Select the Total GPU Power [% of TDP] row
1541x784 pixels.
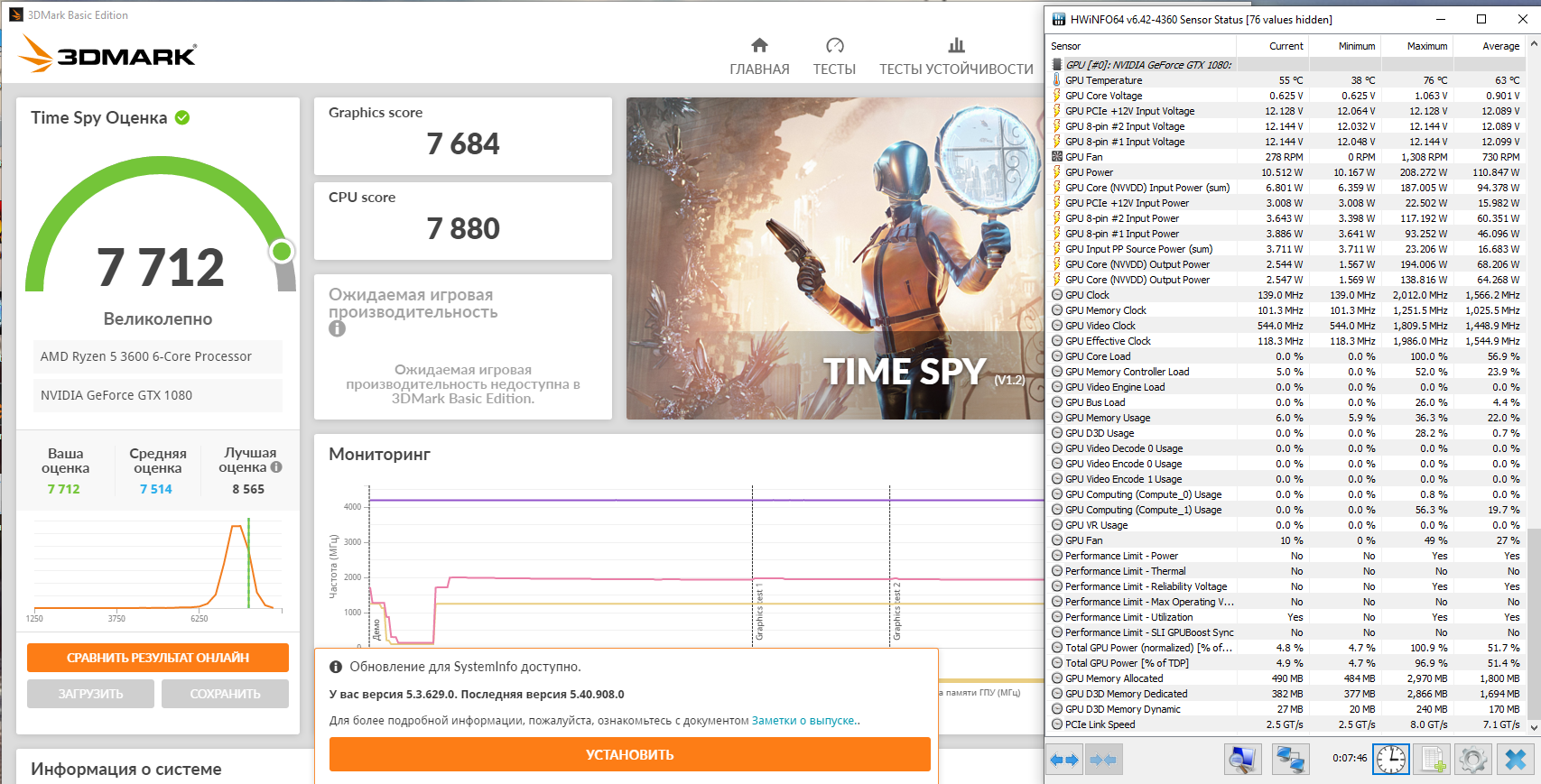1286,663
